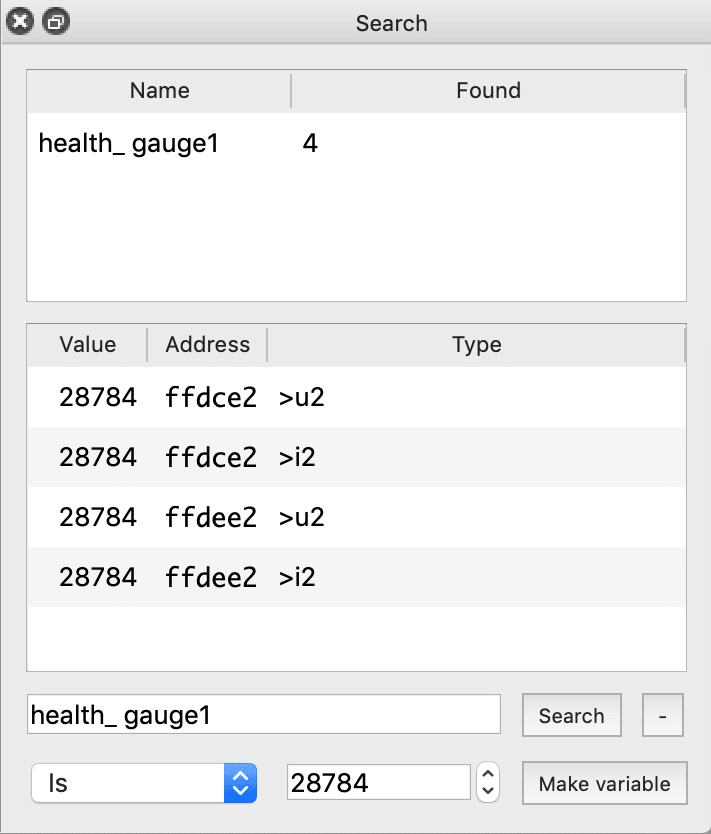This screenshot has height=834, width=711.
Task: Click the minus button to remove search
Action: pyautogui.click(x=663, y=715)
